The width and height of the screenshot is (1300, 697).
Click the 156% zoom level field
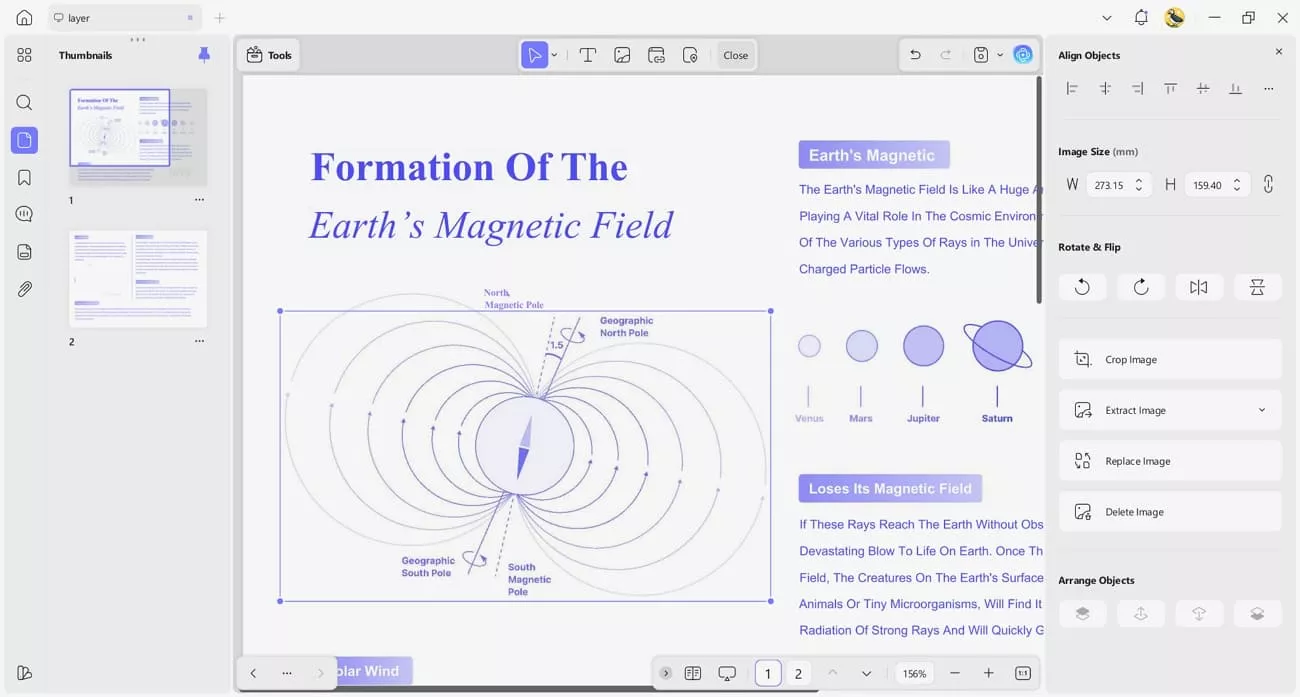tap(914, 673)
